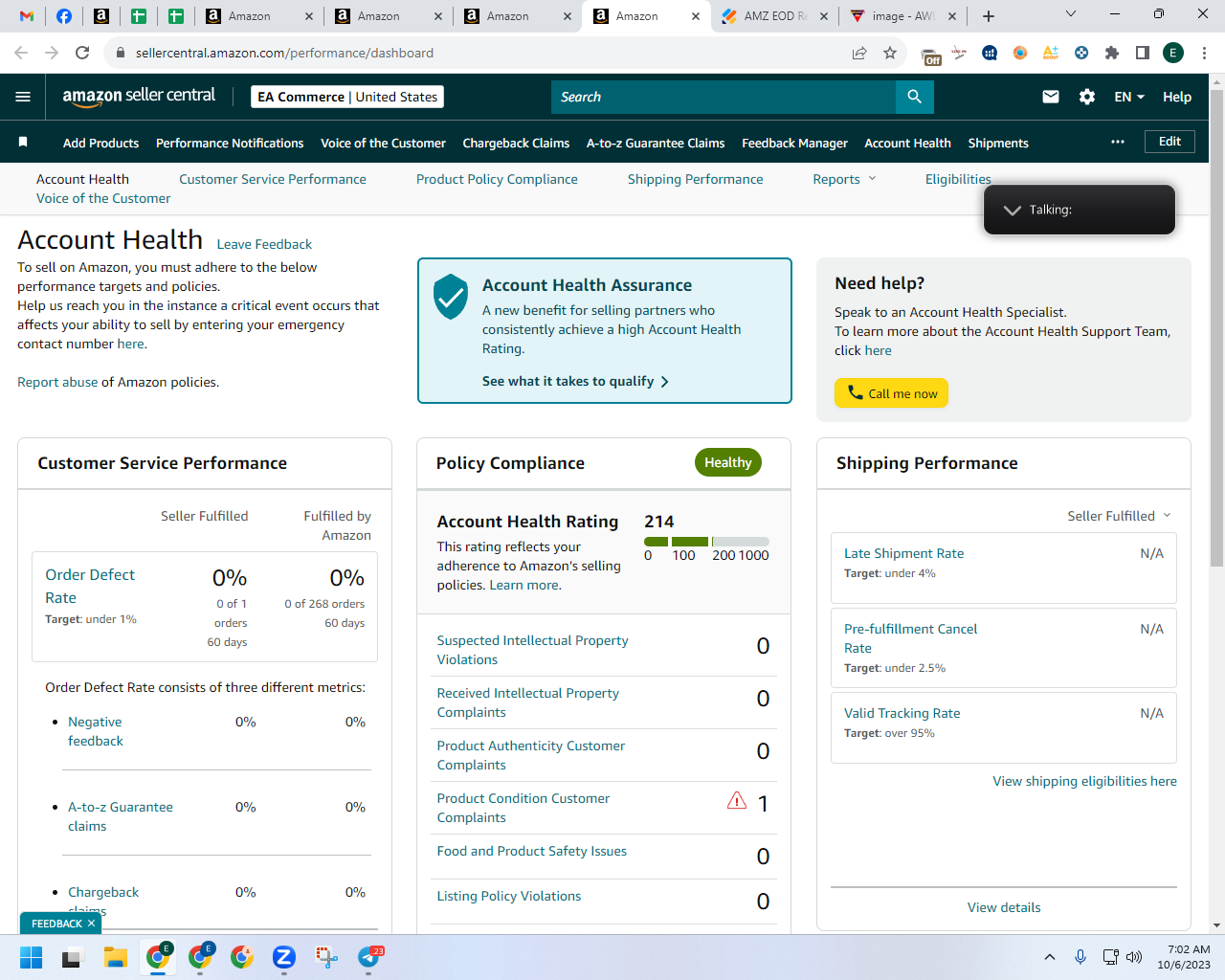
Task: Click the share page icon in address bar
Action: 859,53
